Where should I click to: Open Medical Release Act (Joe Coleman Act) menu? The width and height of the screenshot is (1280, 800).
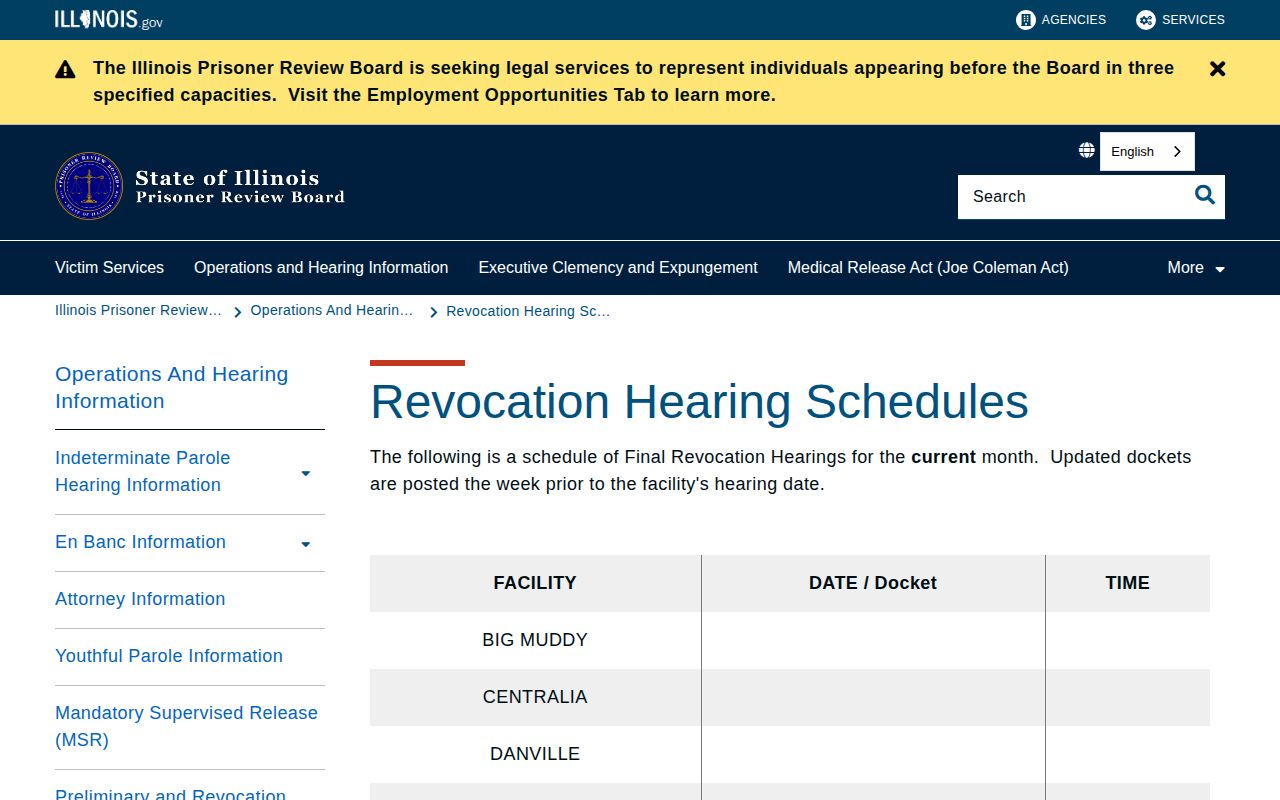point(928,267)
